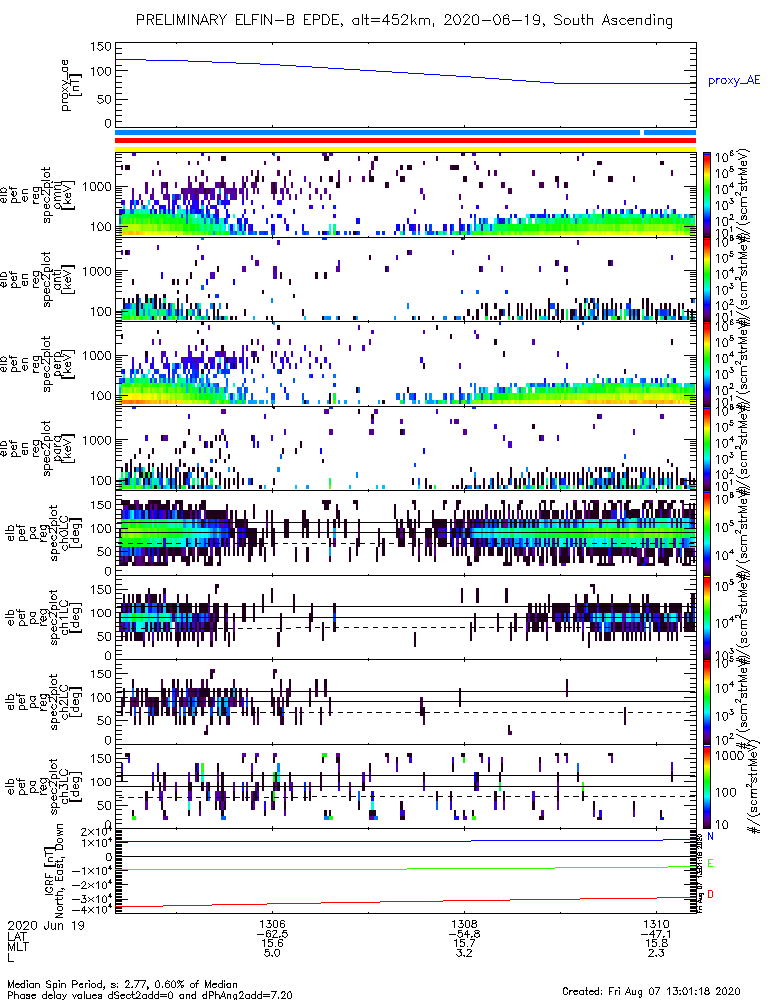Click the L value '2.3'

click(x=656, y=953)
